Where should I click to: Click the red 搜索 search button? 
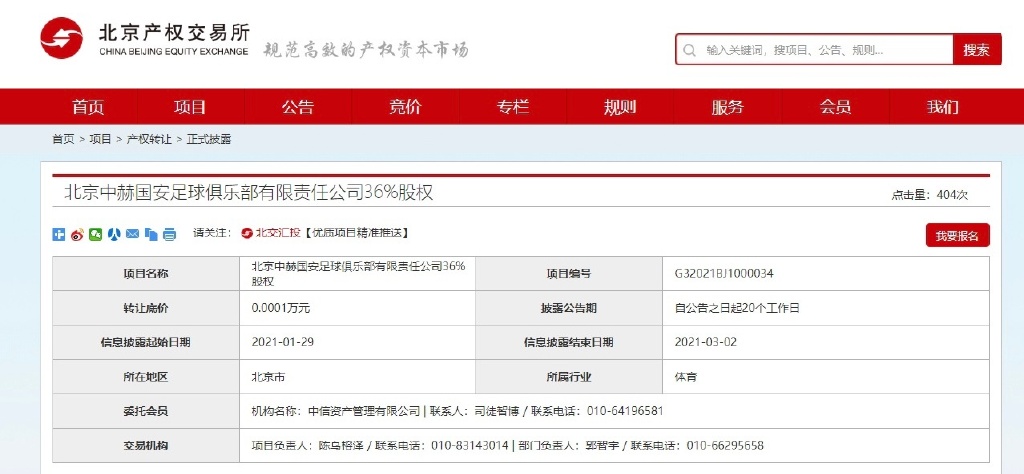point(977,50)
